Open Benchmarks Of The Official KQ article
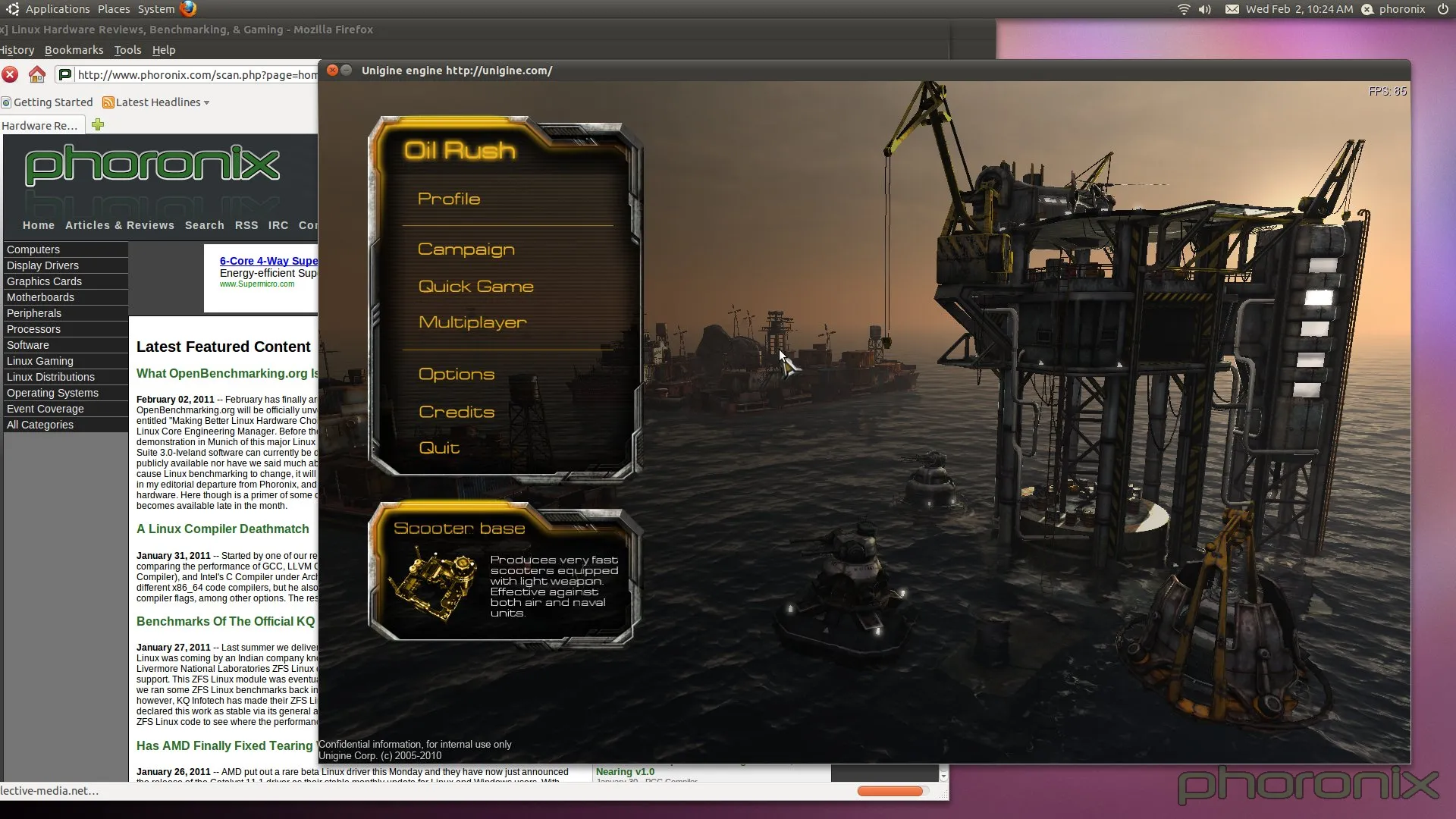Screen dimensions: 1456x819 click(x=226, y=621)
